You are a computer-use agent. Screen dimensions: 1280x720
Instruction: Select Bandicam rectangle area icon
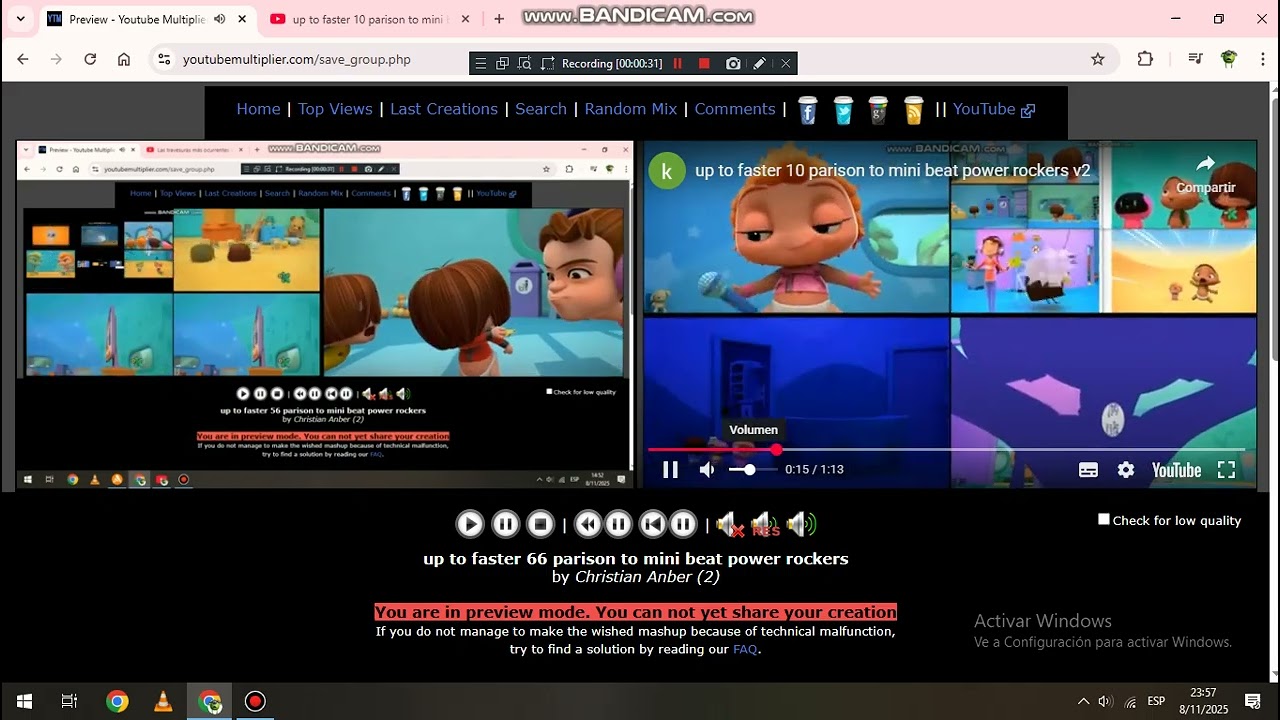point(547,63)
